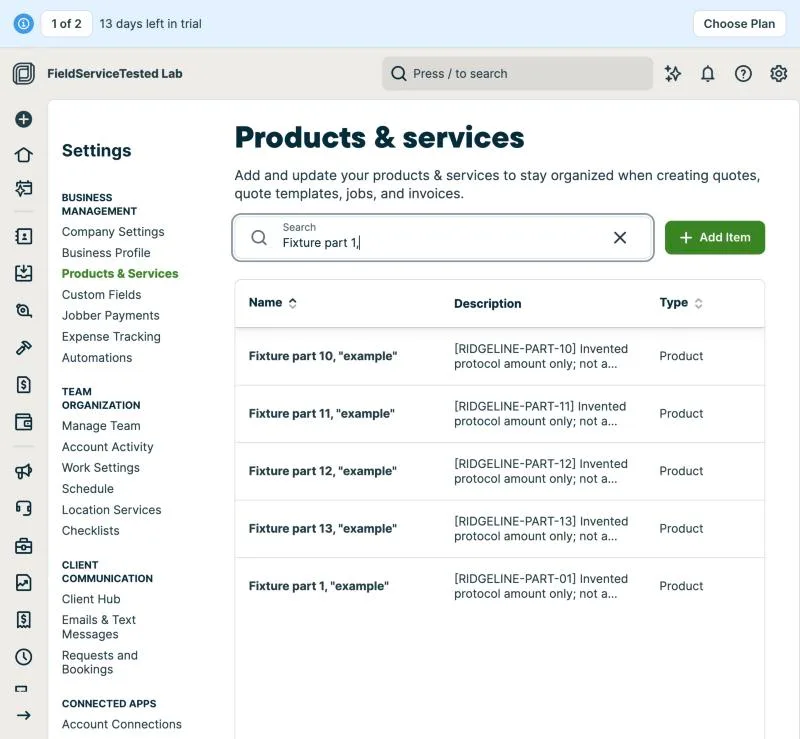The width and height of the screenshot is (800, 739).
Task: Open the help question mark icon
Action: click(x=743, y=73)
